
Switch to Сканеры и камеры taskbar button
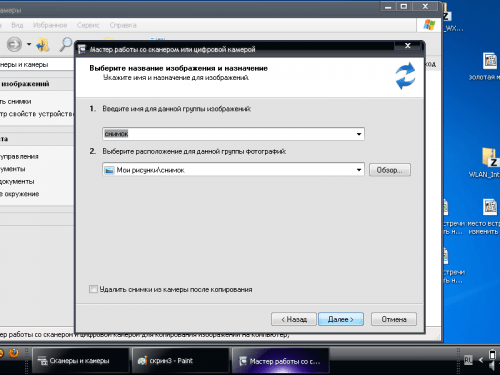click(80, 360)
